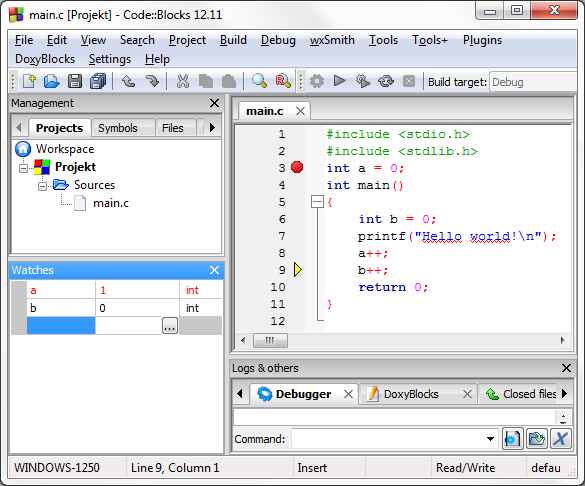Image resolution: width=585 pixels, height=486 pixels.
Task: Close the Logs & others panel
Action: pyautogui.click(x=566, y=368)
